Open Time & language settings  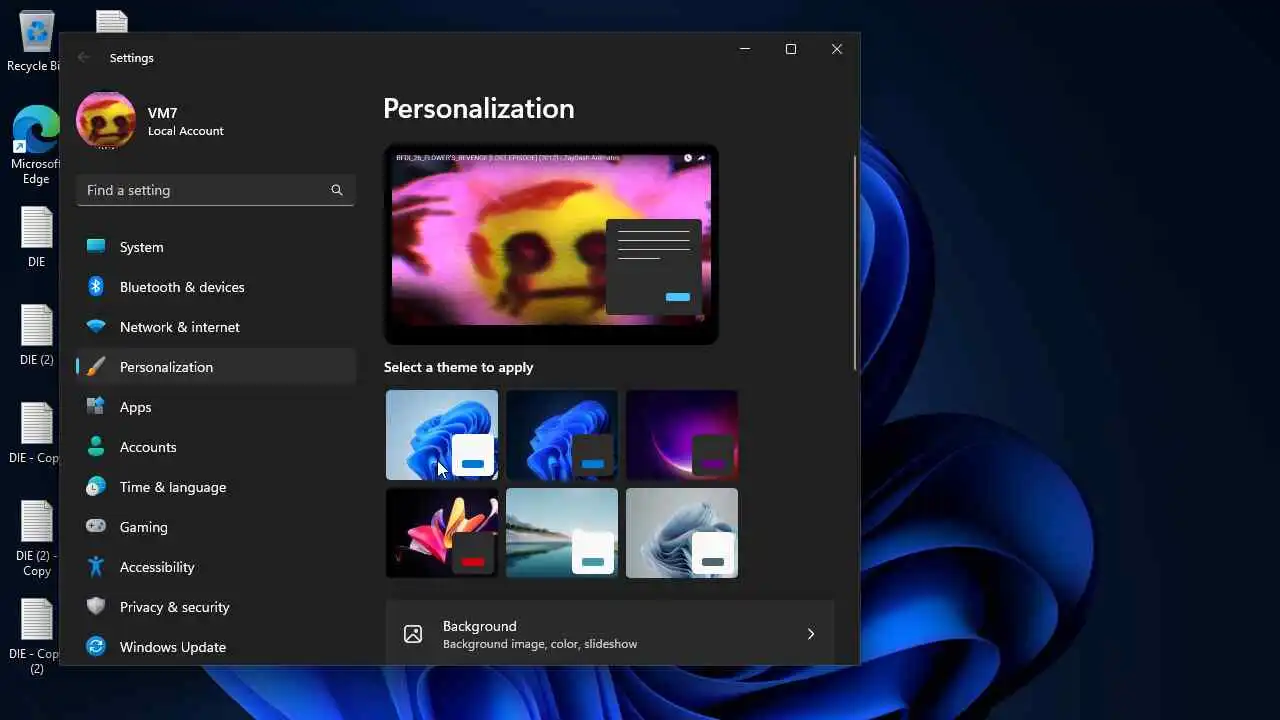point(216,487)
